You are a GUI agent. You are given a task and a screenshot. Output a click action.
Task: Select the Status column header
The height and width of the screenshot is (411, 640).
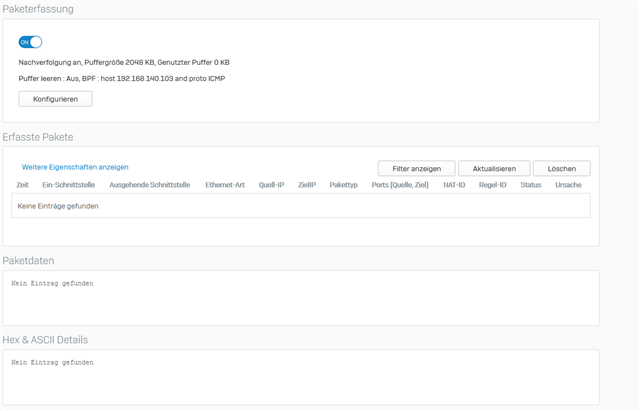[531, 185]
